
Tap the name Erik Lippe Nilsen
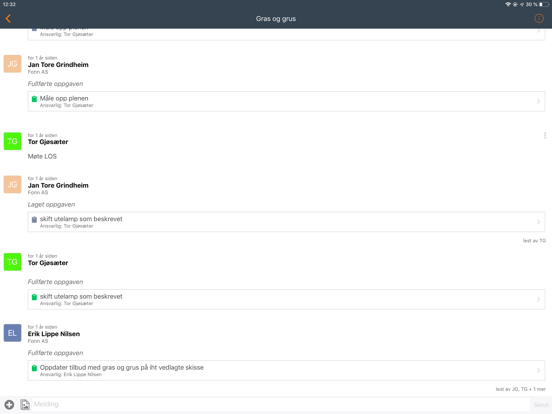coord(54,334)
